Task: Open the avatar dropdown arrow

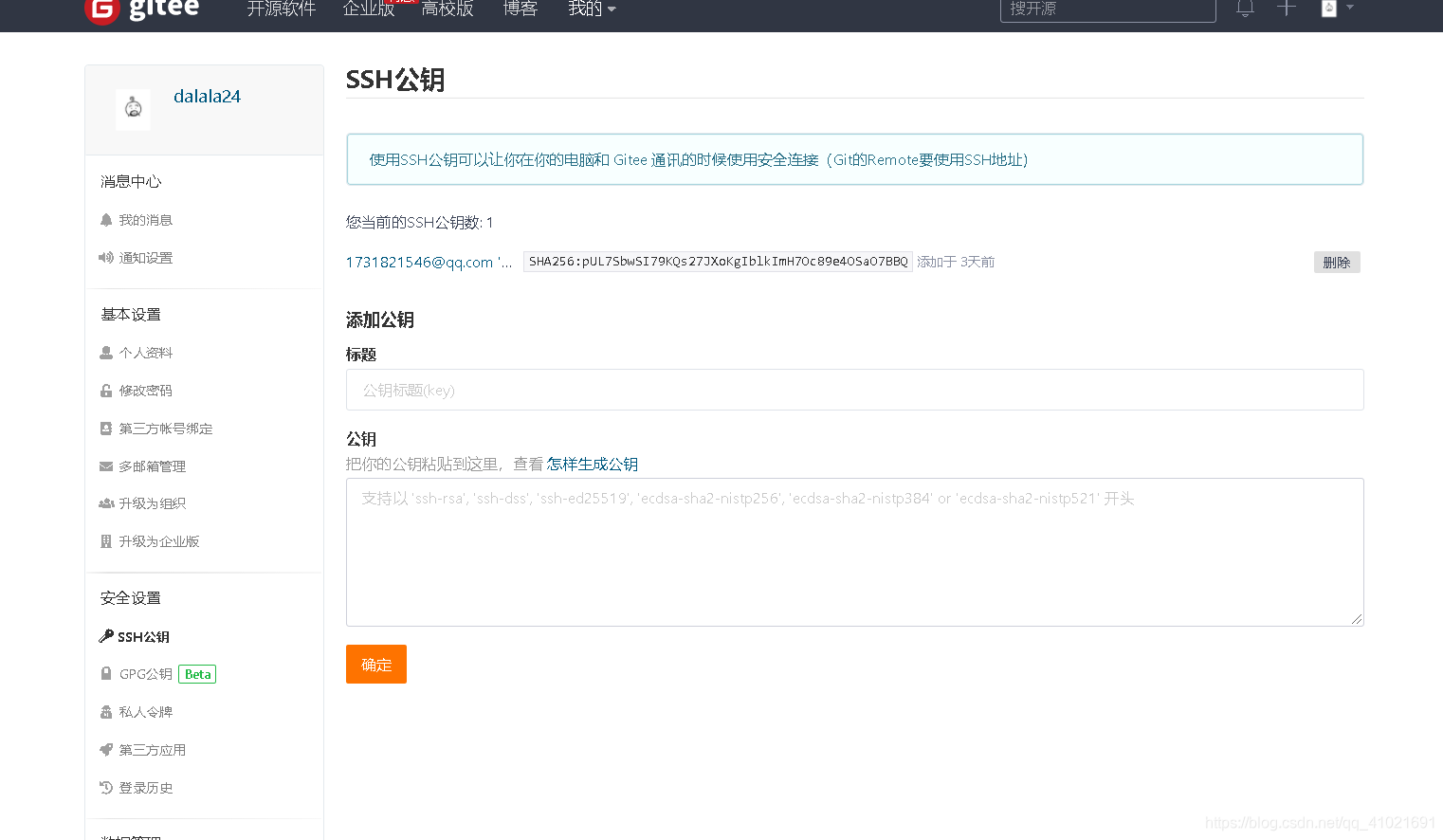Action: (x=1349, y=9)
